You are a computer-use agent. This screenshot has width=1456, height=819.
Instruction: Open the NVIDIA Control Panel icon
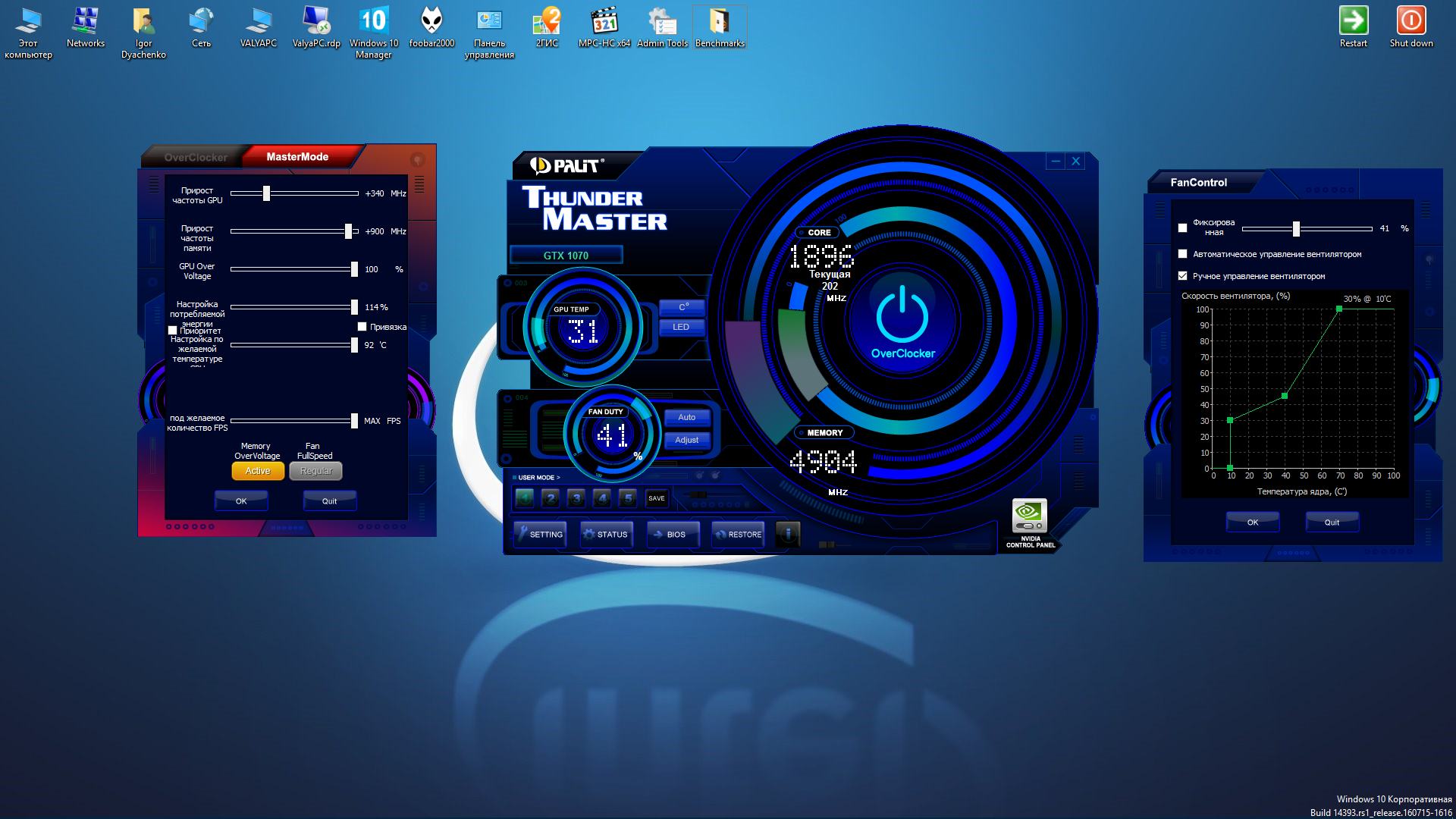tap(1029, 516)
